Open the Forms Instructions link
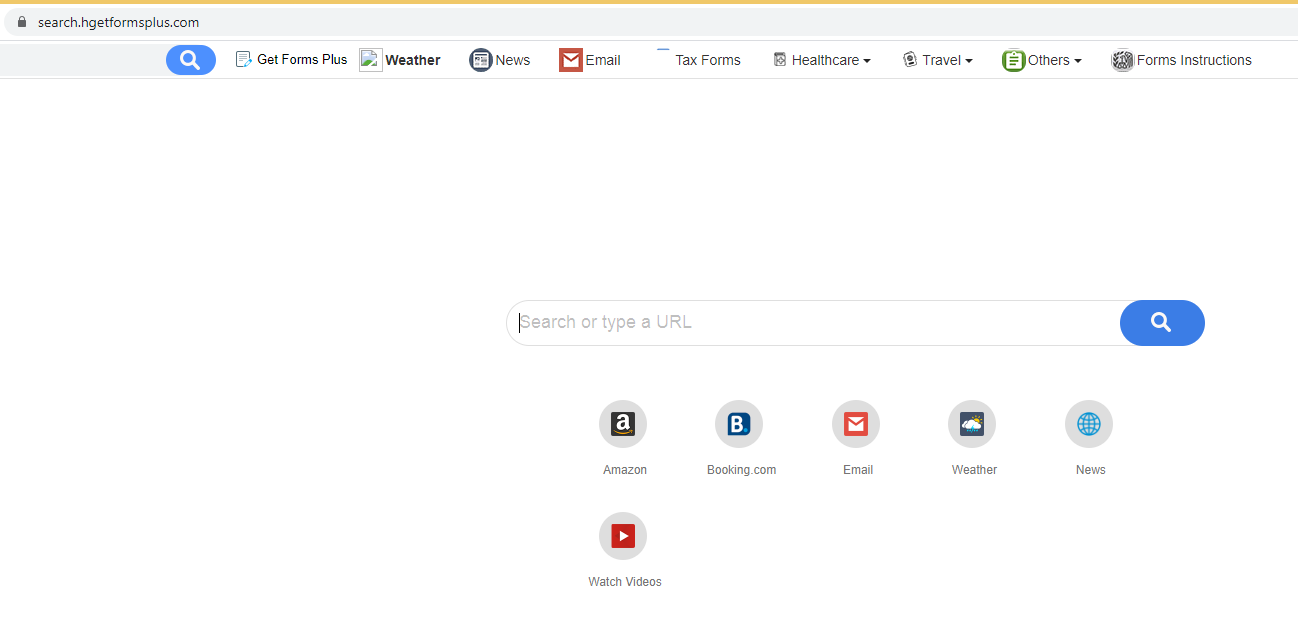Screen dimensions: 1298x631 (x=1182, y=60)
